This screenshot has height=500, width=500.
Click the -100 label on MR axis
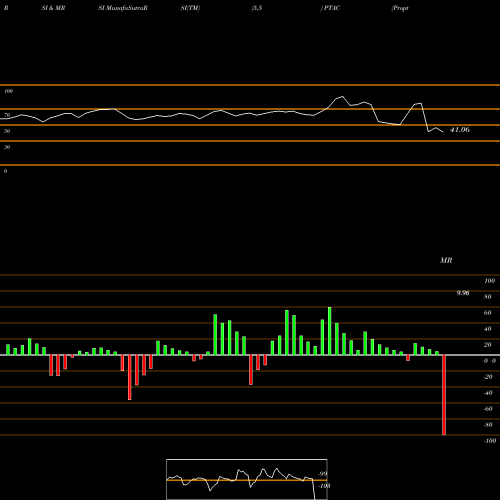(x=490, y=441)
